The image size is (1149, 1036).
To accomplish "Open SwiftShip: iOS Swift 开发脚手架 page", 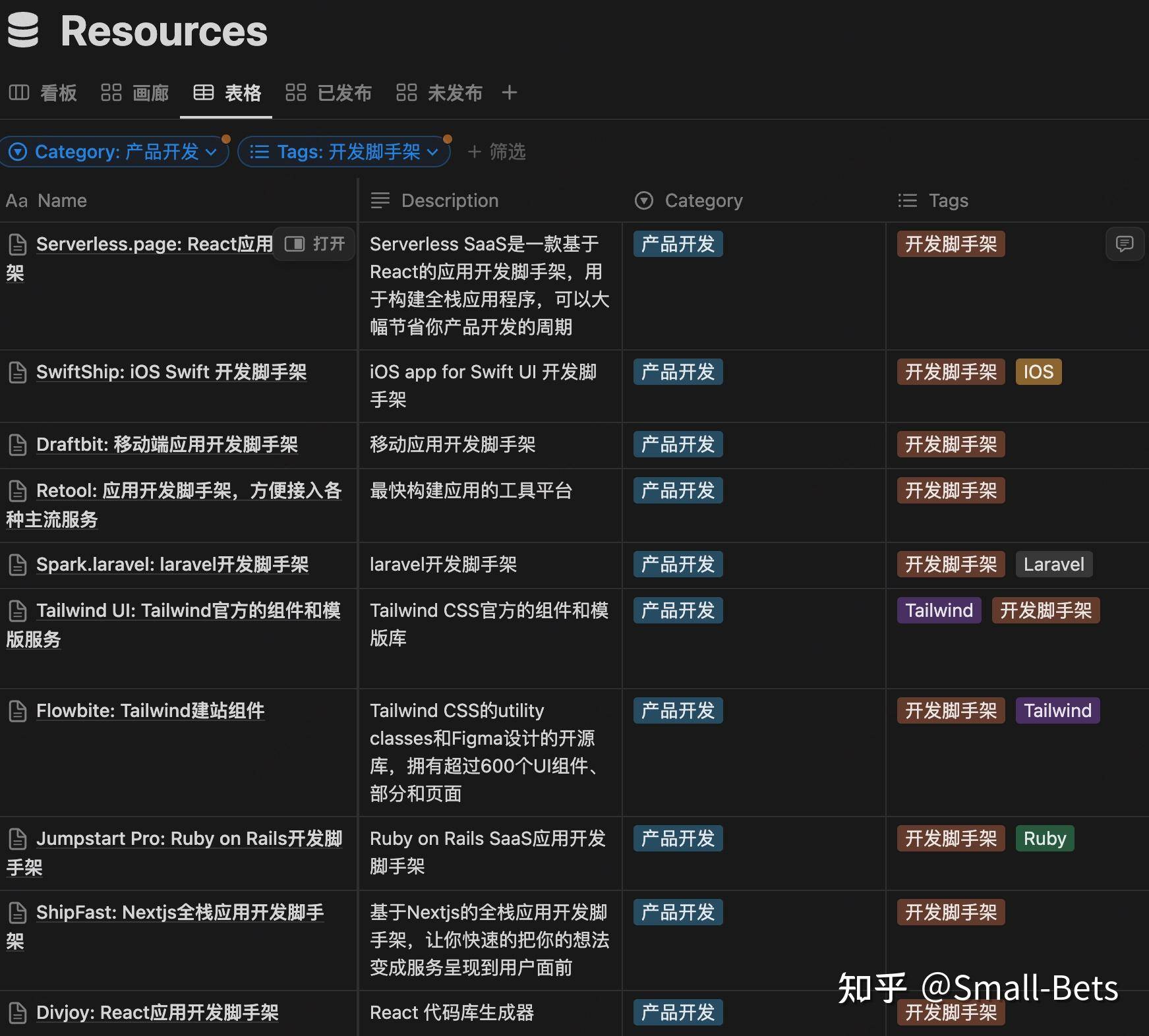I will tap(171, 372).
